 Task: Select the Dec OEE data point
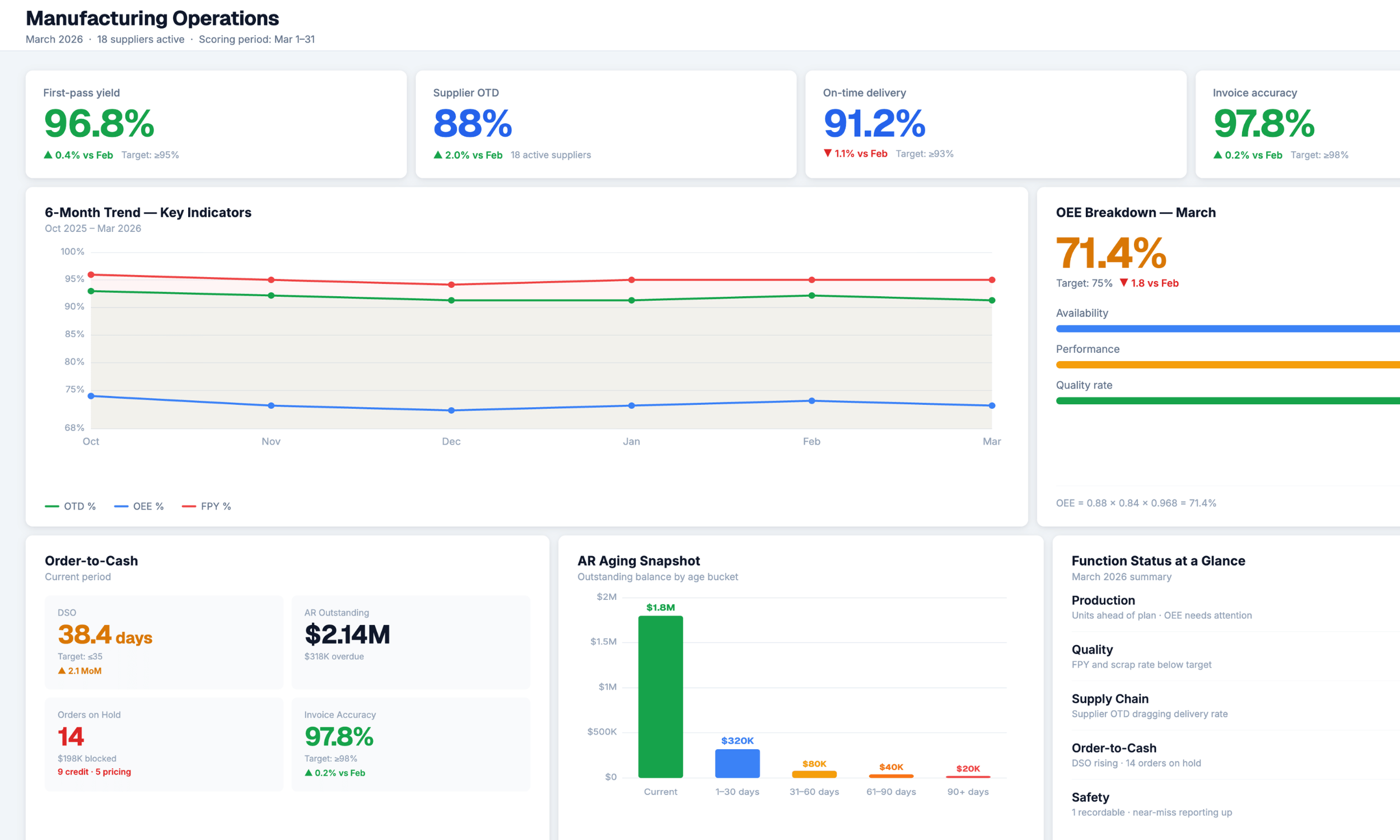[x=451, y=410]
